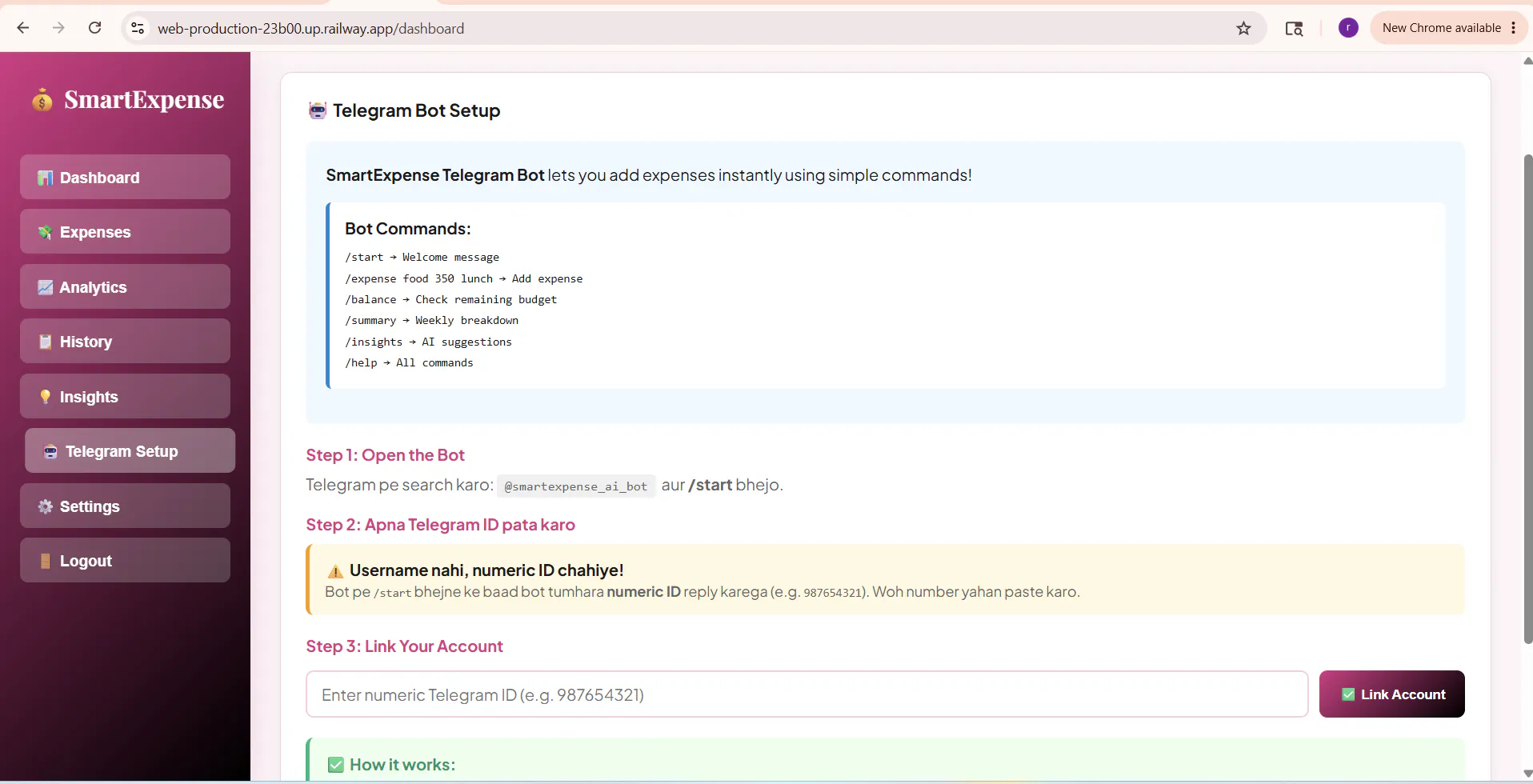The height and width of the screenshot is (784, 1533).
Task: Select Telegram Setup in the sidebar
Action: point(130,450)
